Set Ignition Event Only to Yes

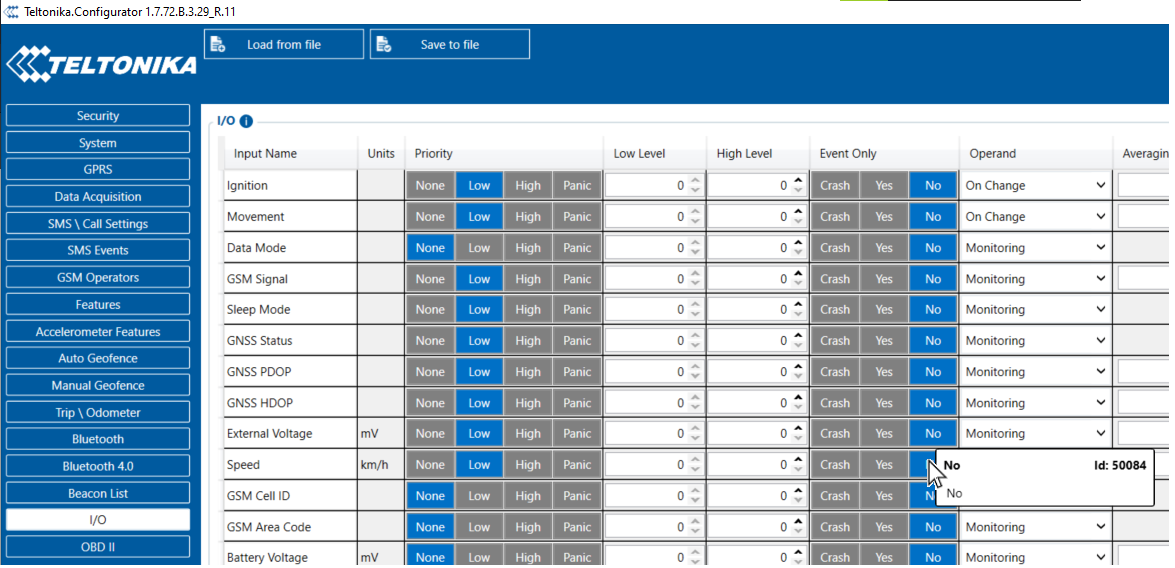tap(884, 185)
